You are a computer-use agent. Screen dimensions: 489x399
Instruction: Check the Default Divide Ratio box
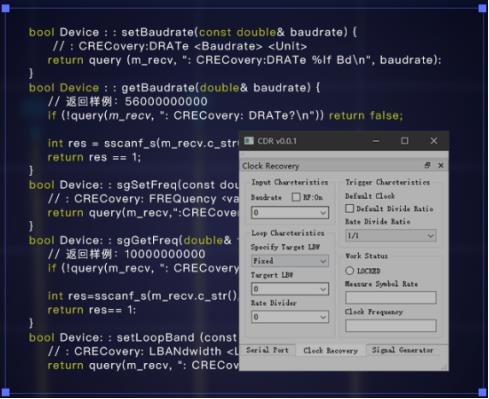[x=349, y=209]
